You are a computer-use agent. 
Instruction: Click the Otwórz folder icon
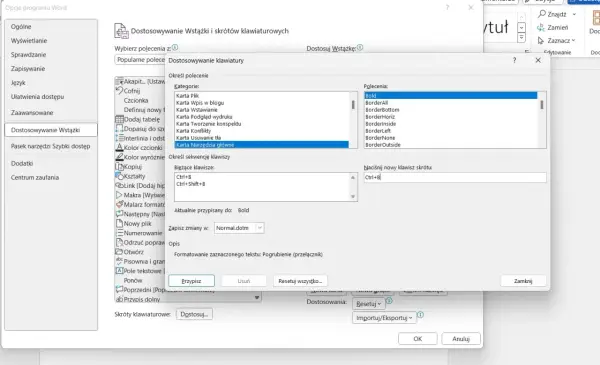click(x=119, y=252)
